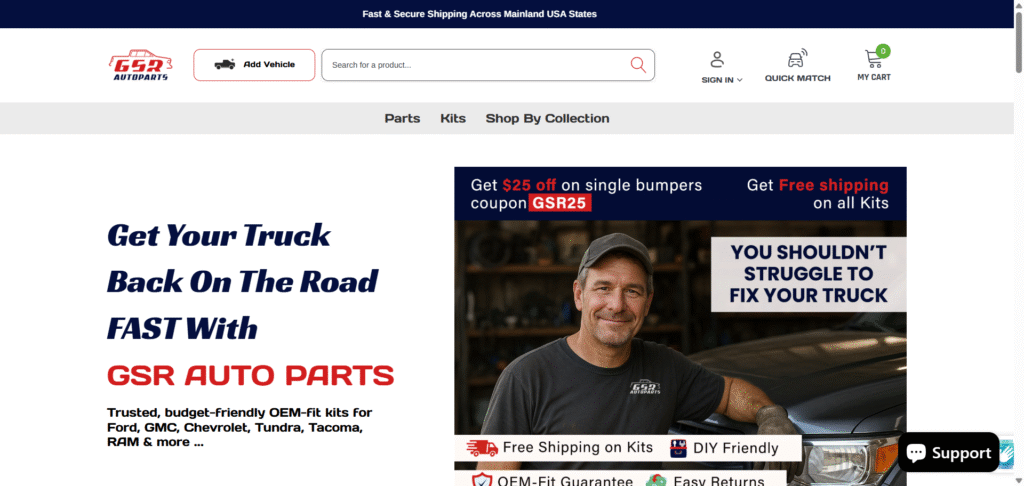Click the top shipping announcement bar
The width and height of the screenshot is (1024, 486).
[x=507, y=14]
